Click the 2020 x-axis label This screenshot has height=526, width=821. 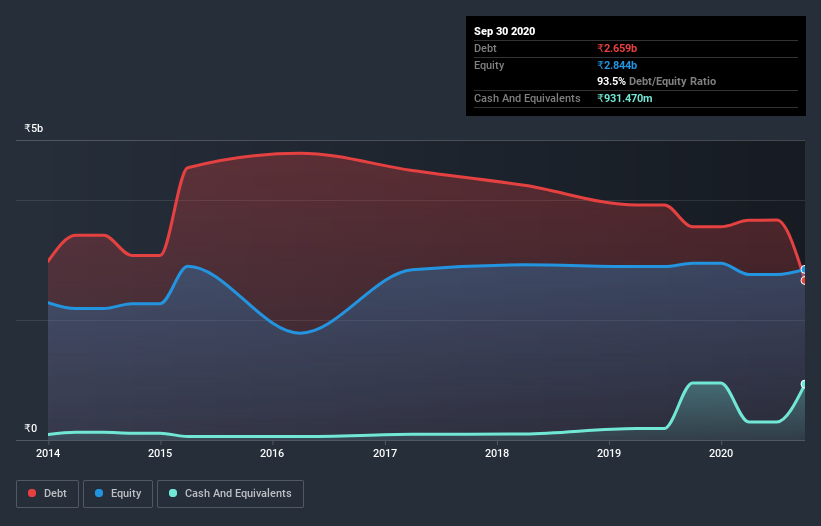point(721,453)
